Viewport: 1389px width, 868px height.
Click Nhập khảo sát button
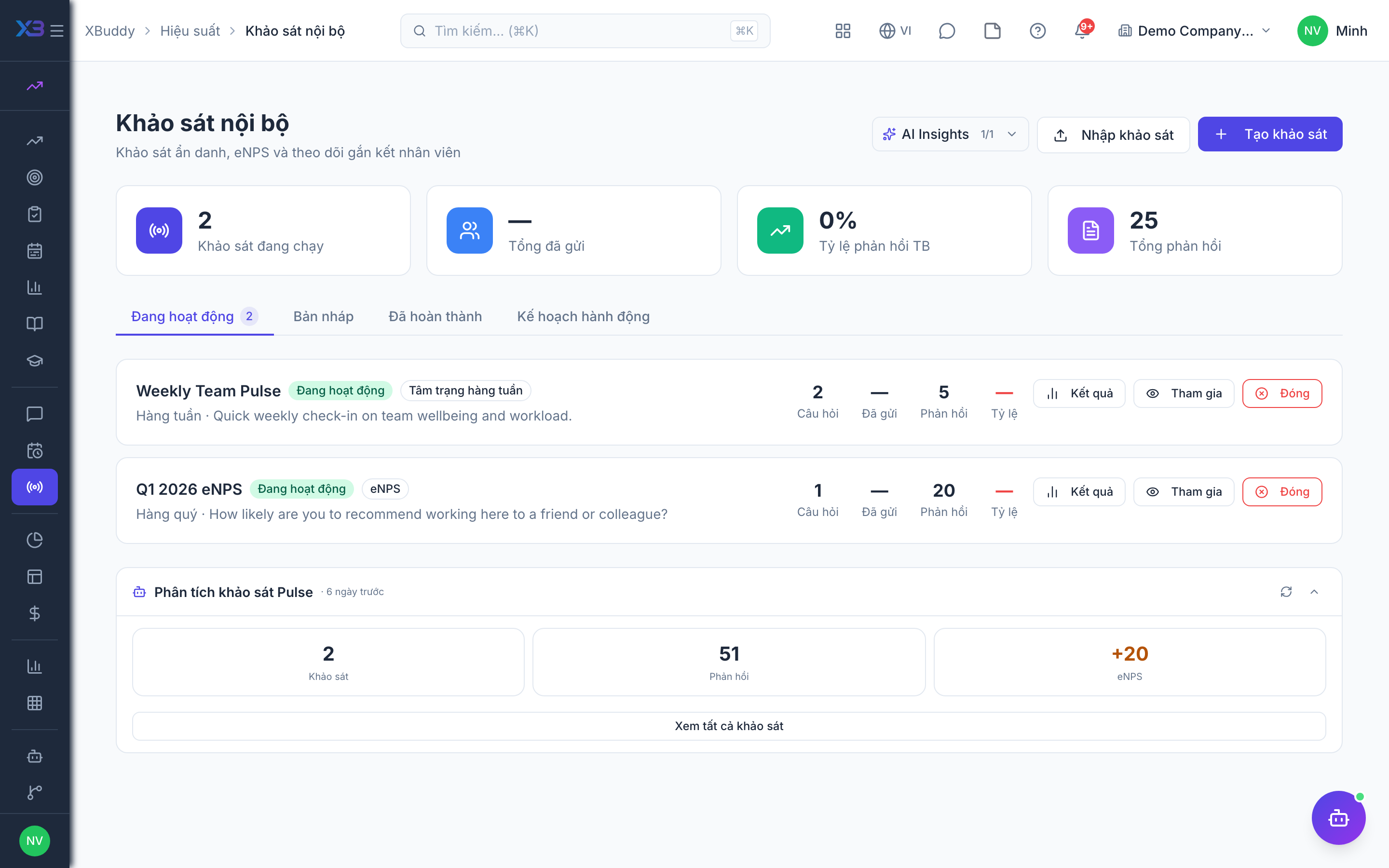click(1113, 135)
